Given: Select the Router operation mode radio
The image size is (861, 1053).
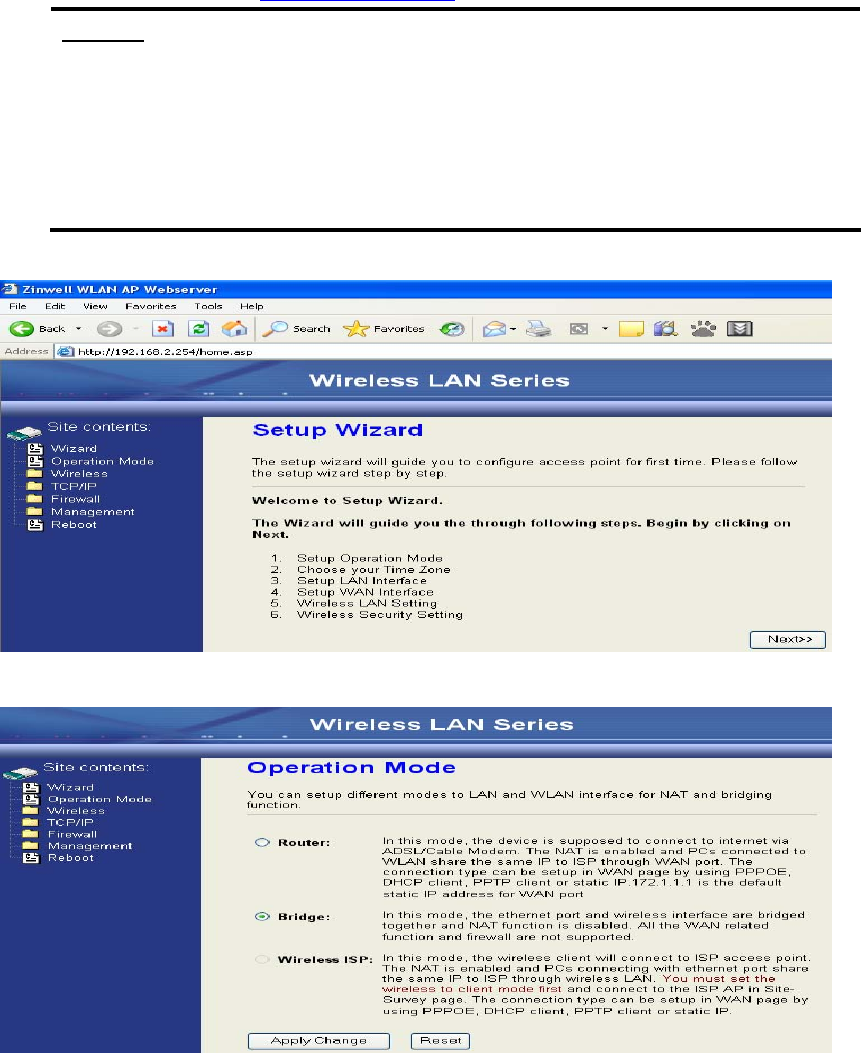Looking at the screenshot, I should 262,842.
